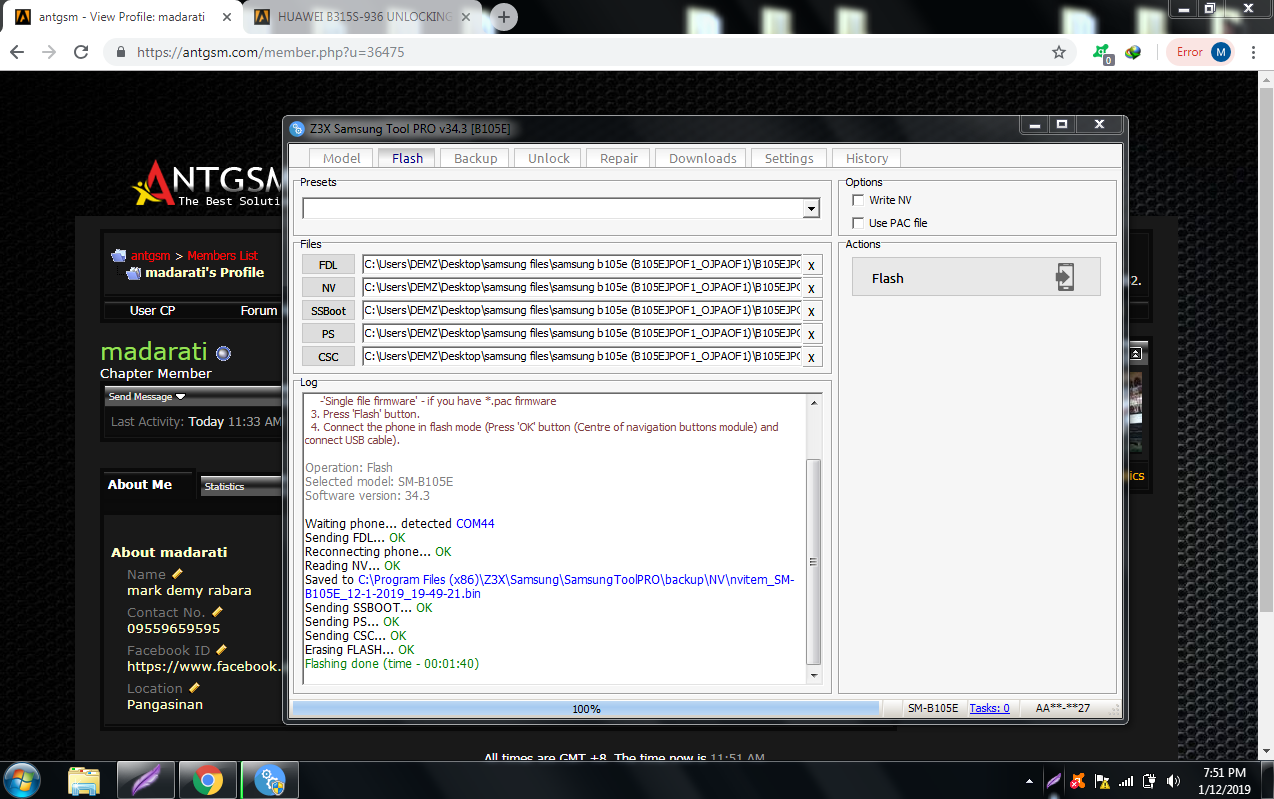Image resolution: width=1274 pixels, height=799 pixels.
Task: Edit Name field pencil icon
Action: click(x=178, y=574)
